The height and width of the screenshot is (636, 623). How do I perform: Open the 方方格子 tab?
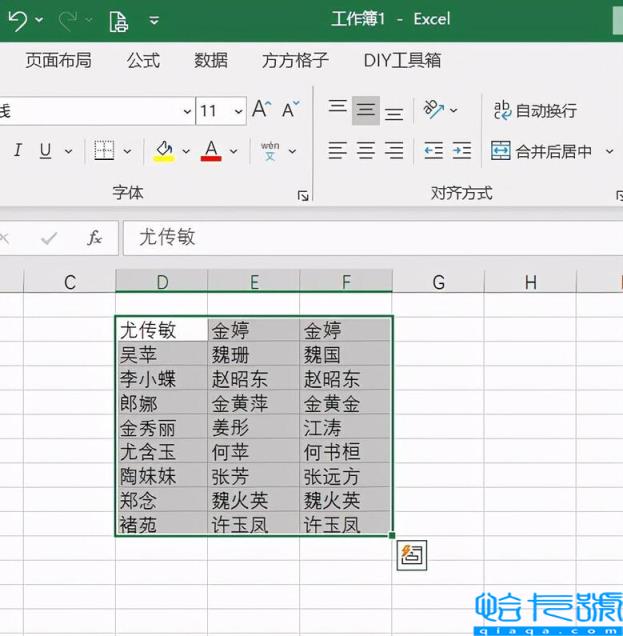tap(295, 60)
